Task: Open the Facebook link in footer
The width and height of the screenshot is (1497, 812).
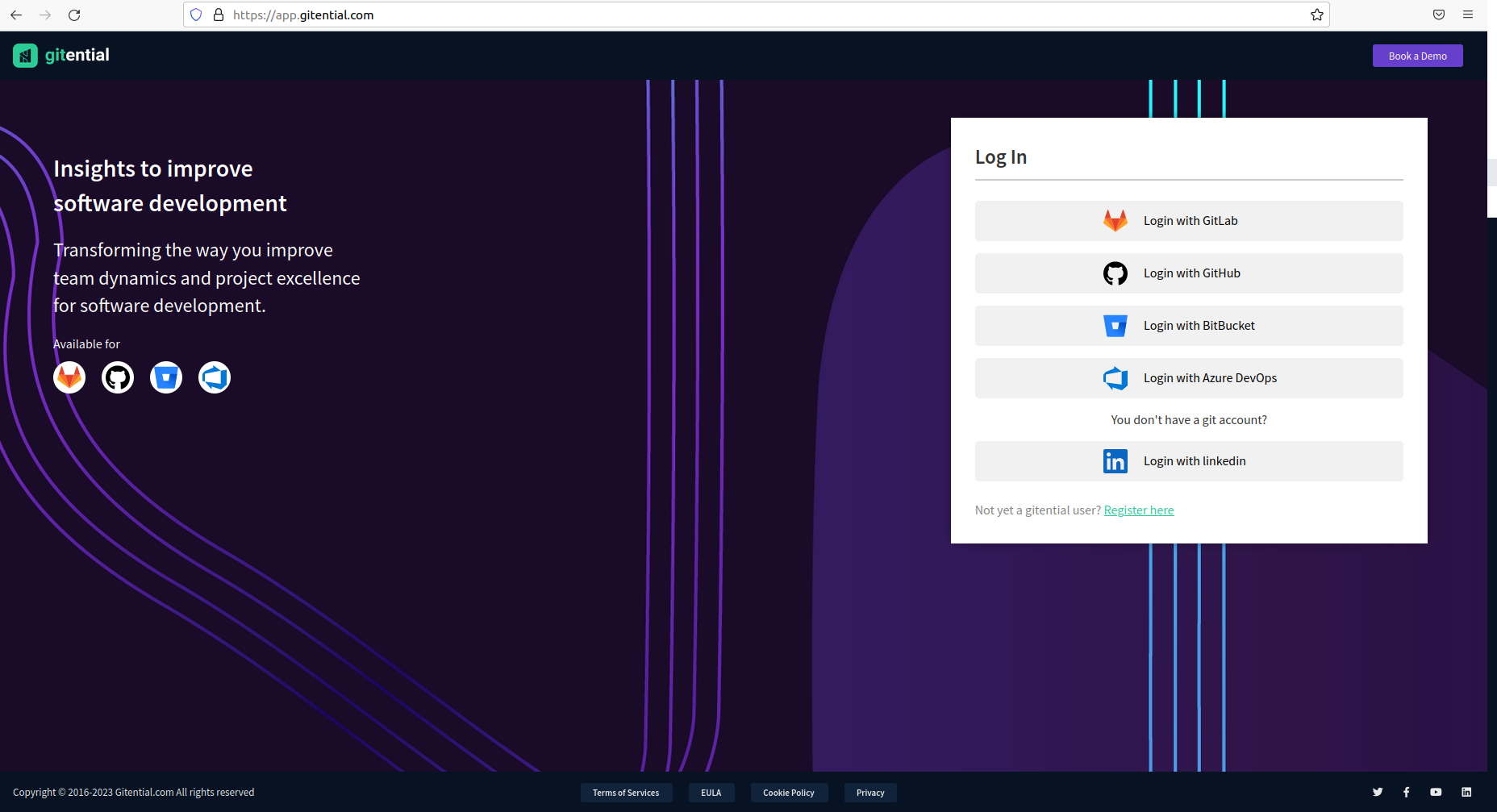Action: 1407,793
